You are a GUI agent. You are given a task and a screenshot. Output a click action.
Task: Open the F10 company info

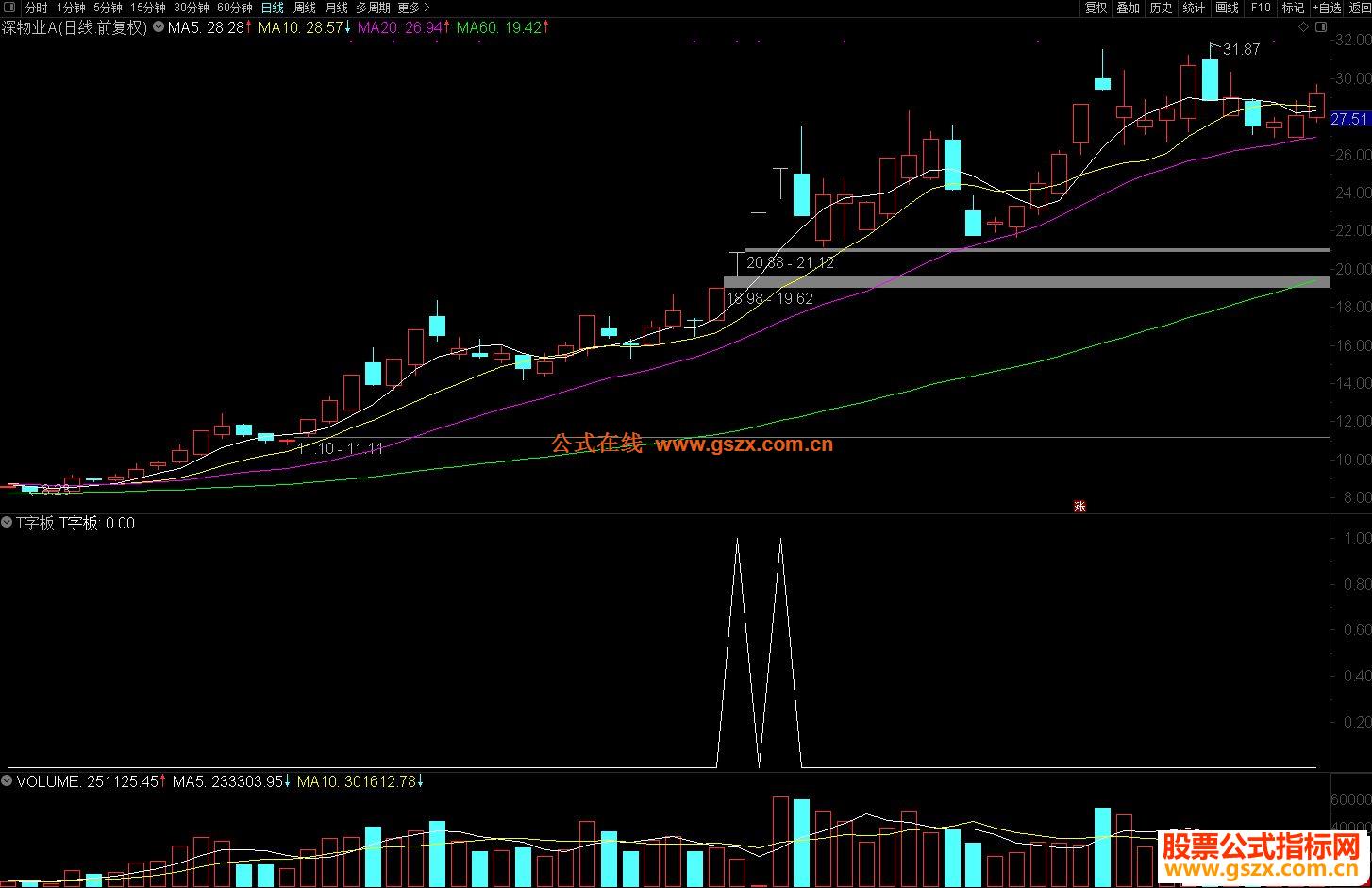[x=1261, y=8]
